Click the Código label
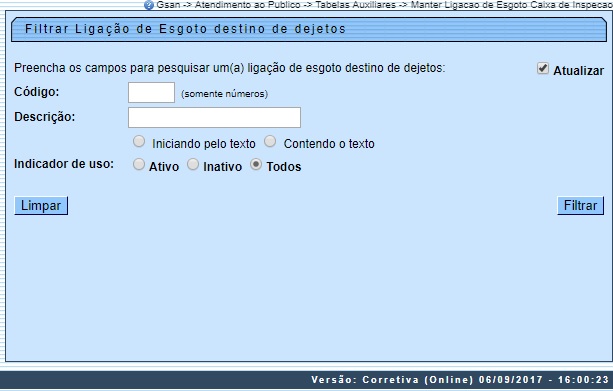 coord(37,92)
